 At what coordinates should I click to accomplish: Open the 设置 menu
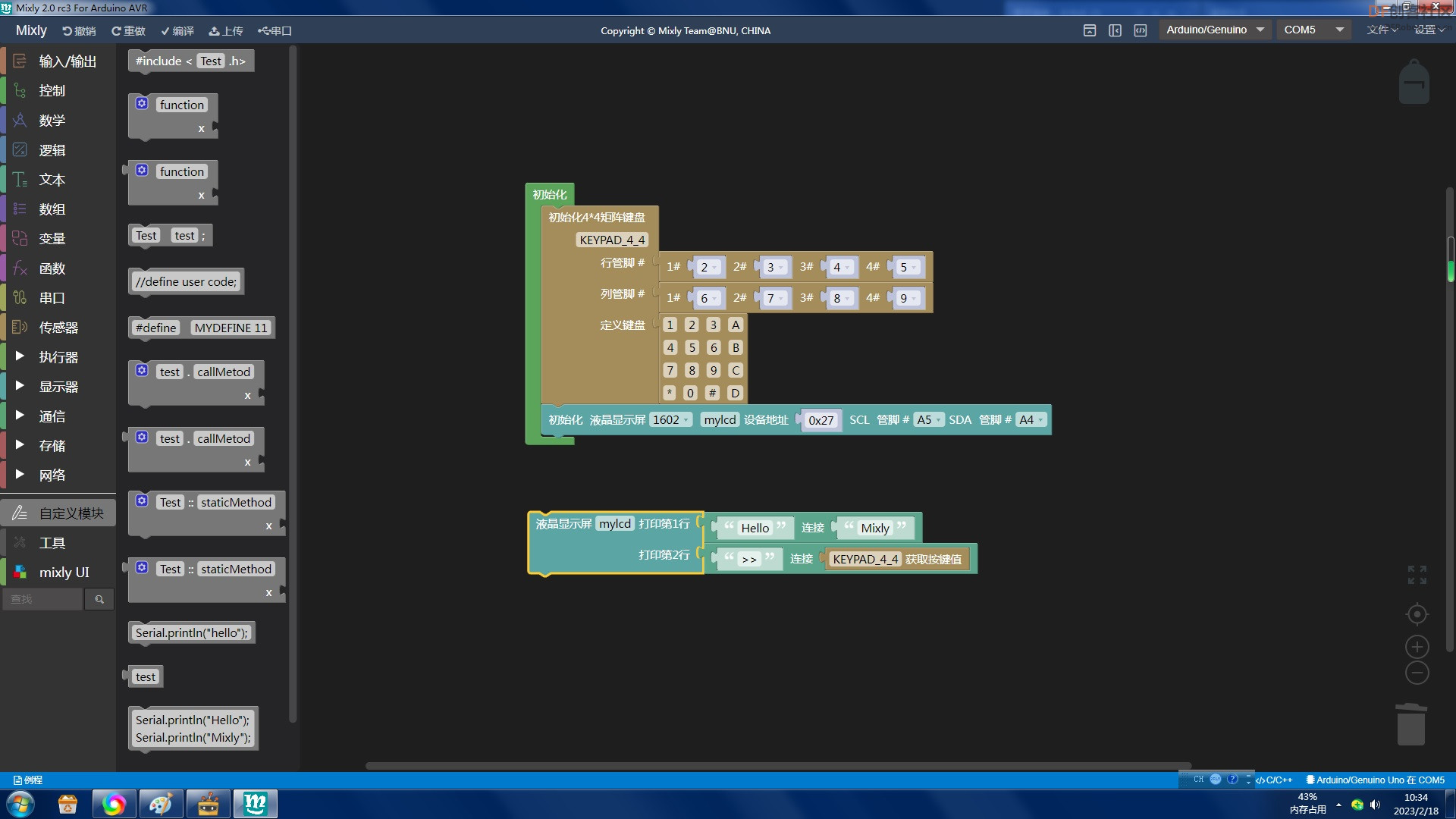click(1429, 30)
